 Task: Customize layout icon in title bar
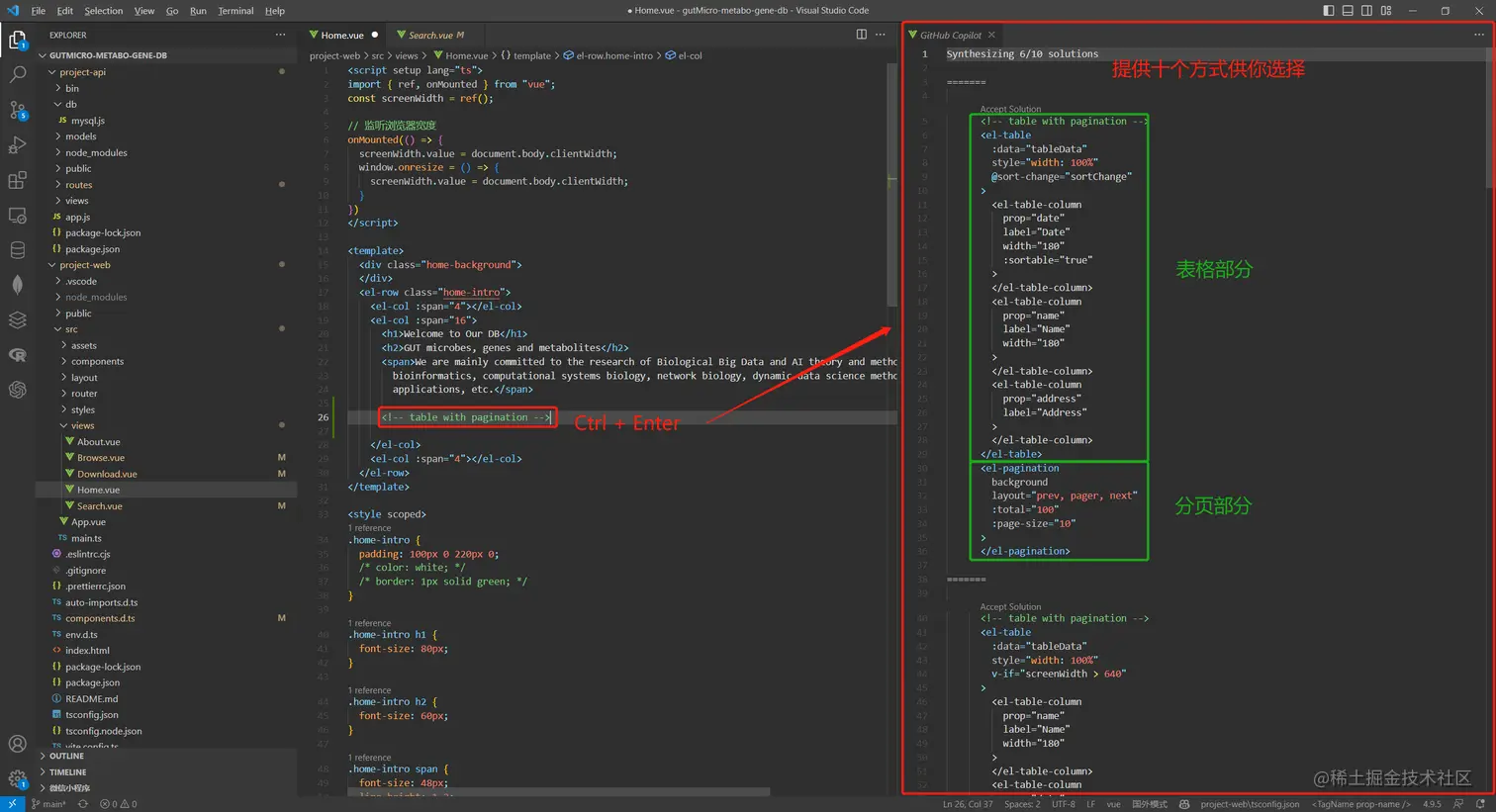click(1386, 11)
